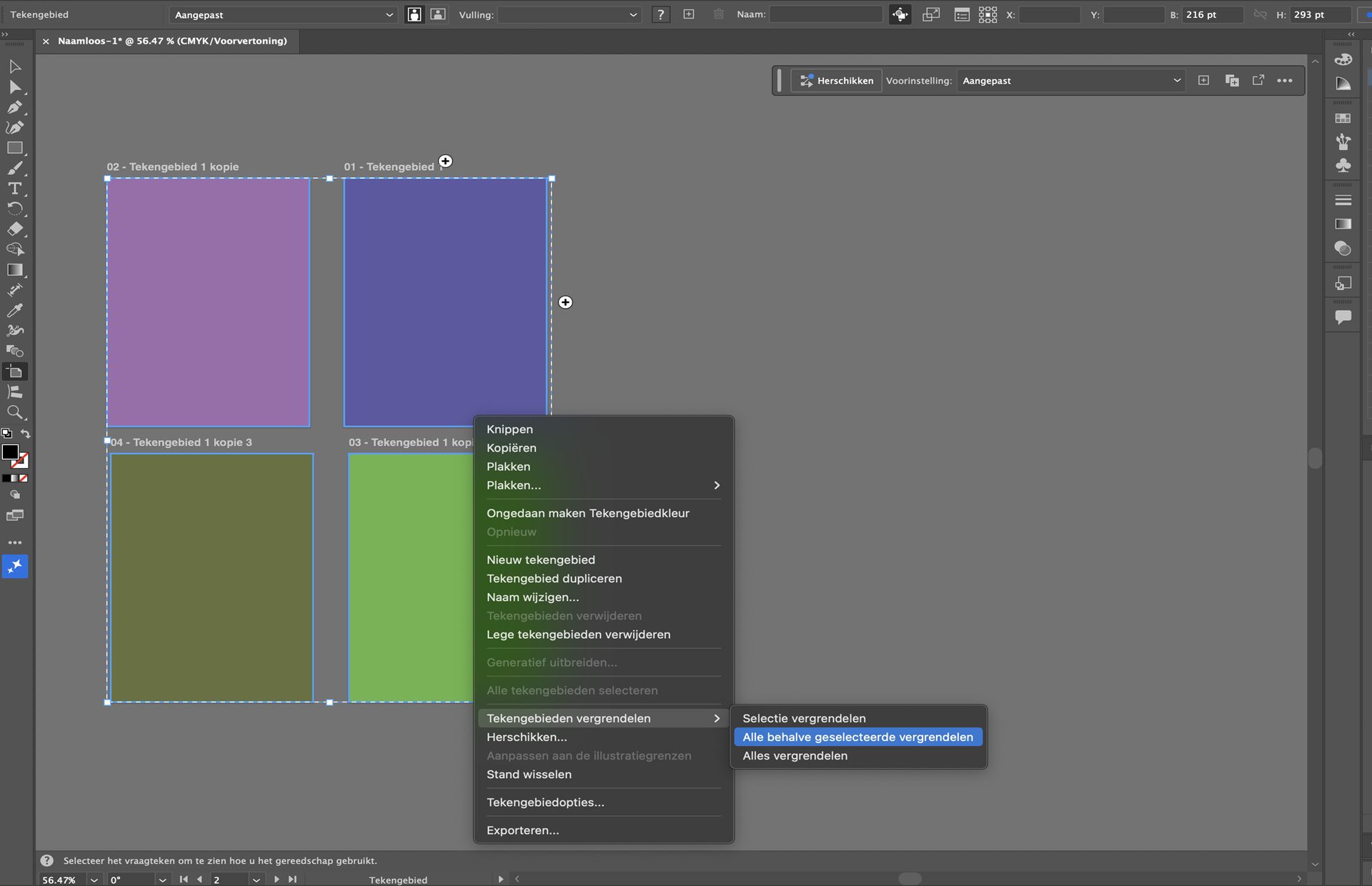This screenshot has height=886, width=1372.
Task: Choose Tekengebied dupliceren from the context menu
Action: click(554, 579)
